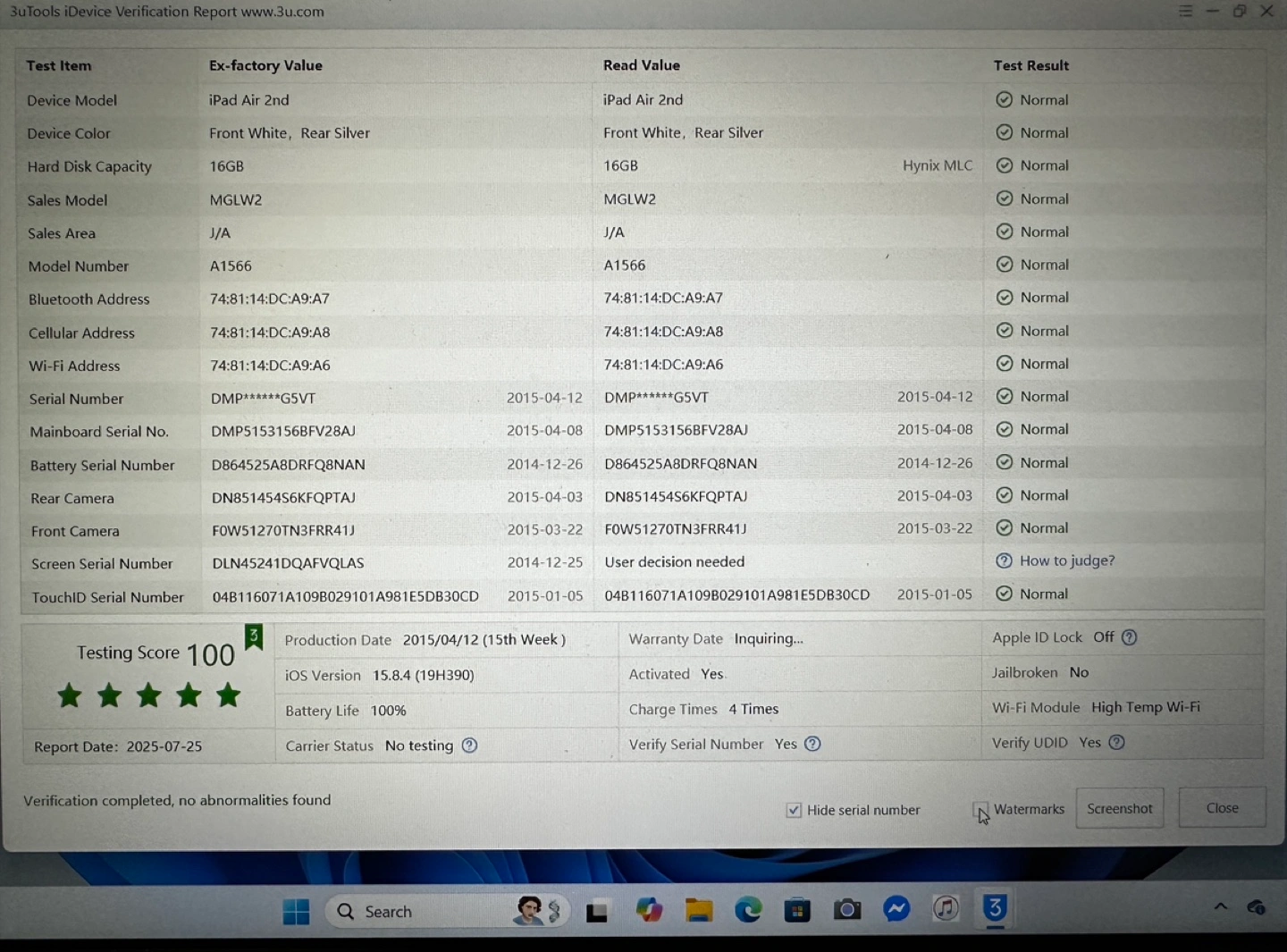Image resolution: width=1287 pixels, height=952 pixels.
Task: Open Apple ID Lock help icon
Action: (x=1129, y=637)
